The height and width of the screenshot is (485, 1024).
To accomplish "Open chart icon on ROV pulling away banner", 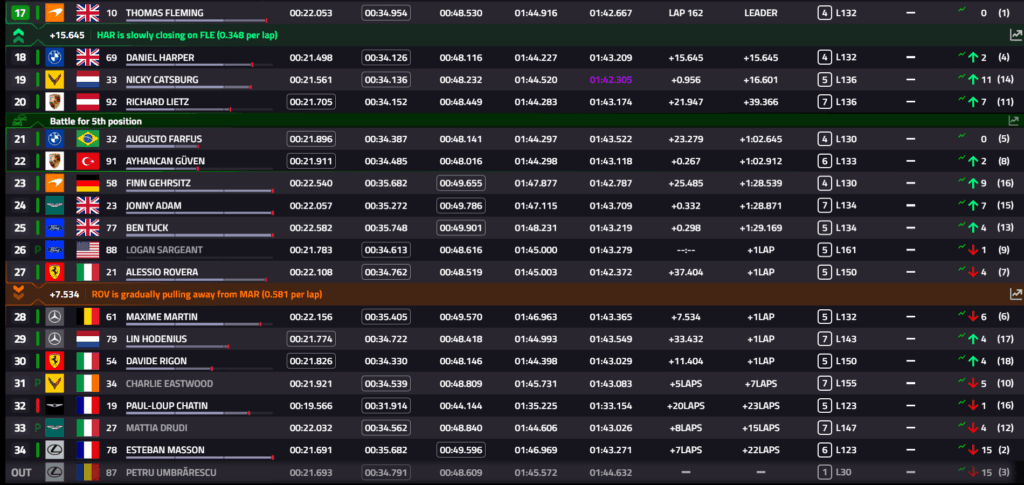I will (1014, 294).
